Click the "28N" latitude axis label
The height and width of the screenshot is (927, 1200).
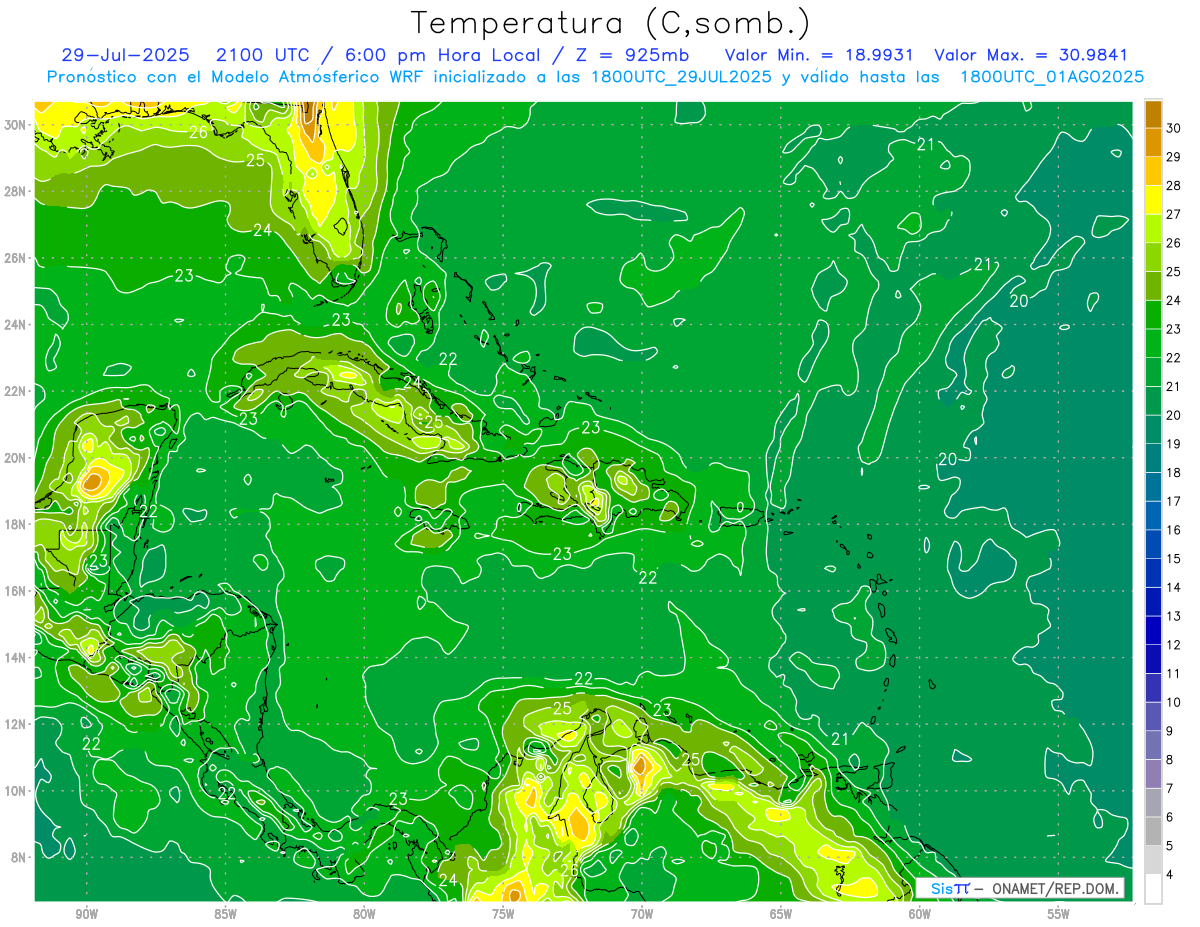pos(16,191)
